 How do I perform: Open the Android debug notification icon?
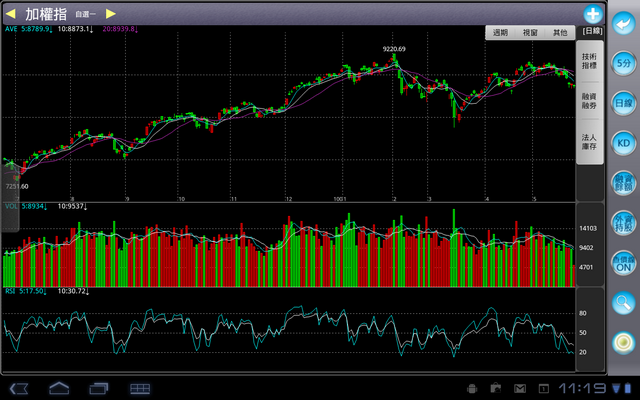(472, 389)
